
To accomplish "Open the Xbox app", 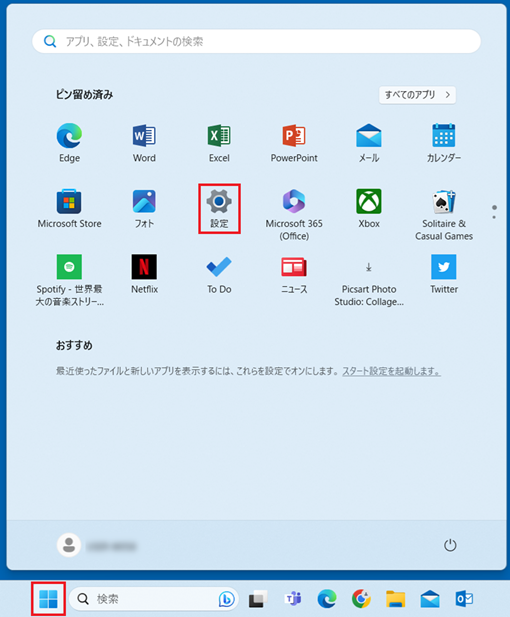I will [x=369, y=209].
